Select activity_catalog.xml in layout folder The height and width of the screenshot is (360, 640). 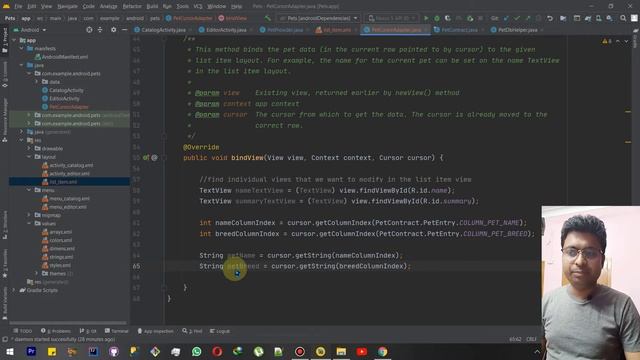click(x=71, y=165)
